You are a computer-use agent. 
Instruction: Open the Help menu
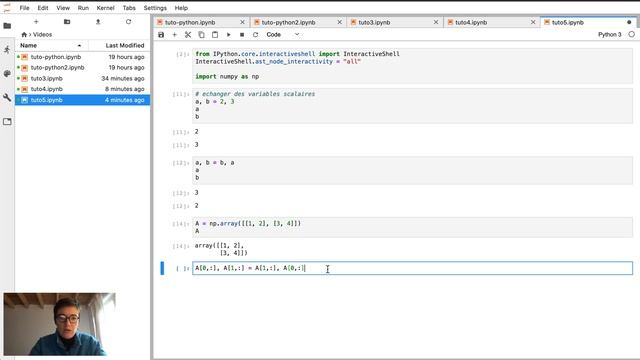point(181,8)
